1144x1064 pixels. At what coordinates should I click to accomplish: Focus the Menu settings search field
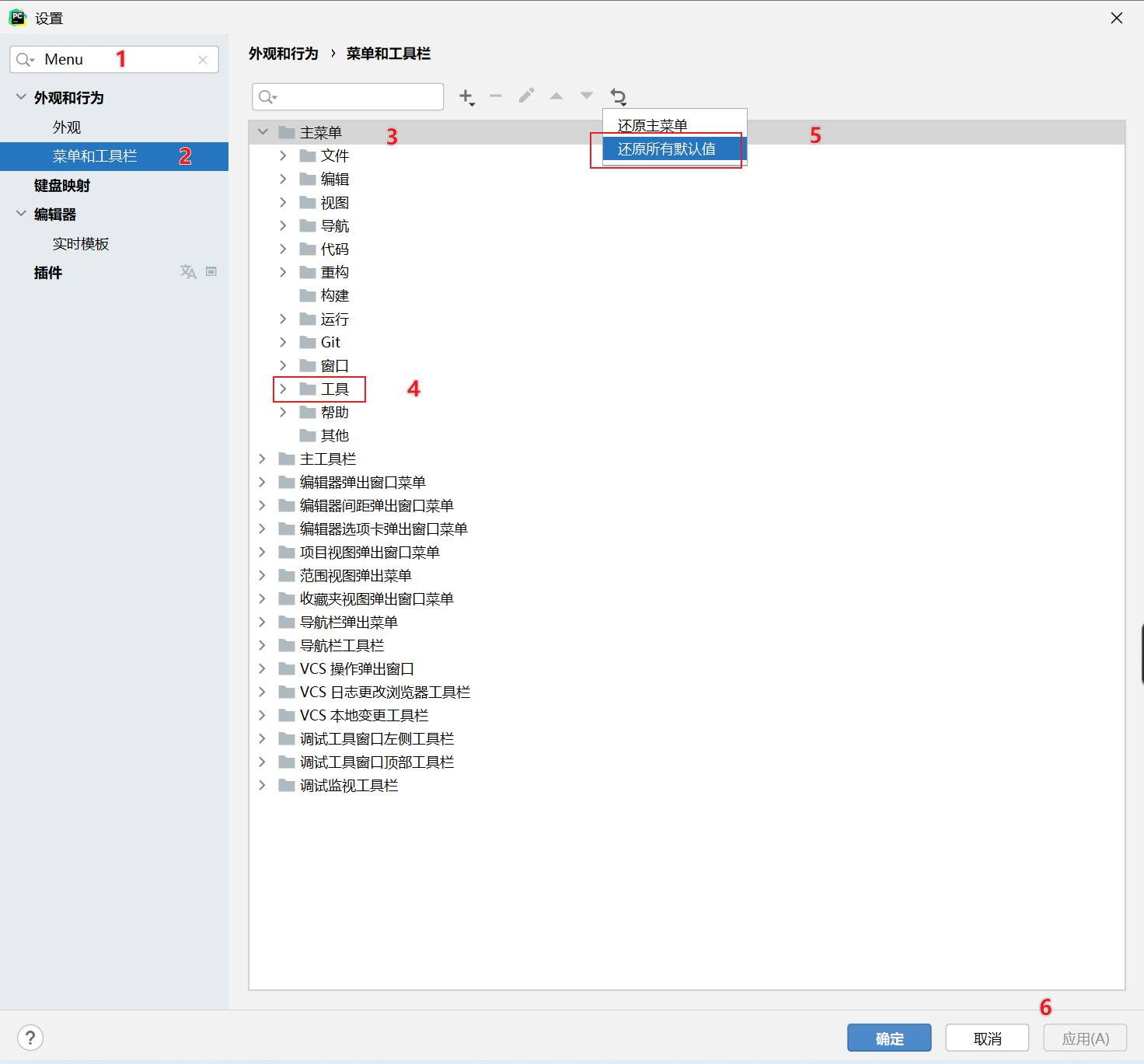point(114,59)
